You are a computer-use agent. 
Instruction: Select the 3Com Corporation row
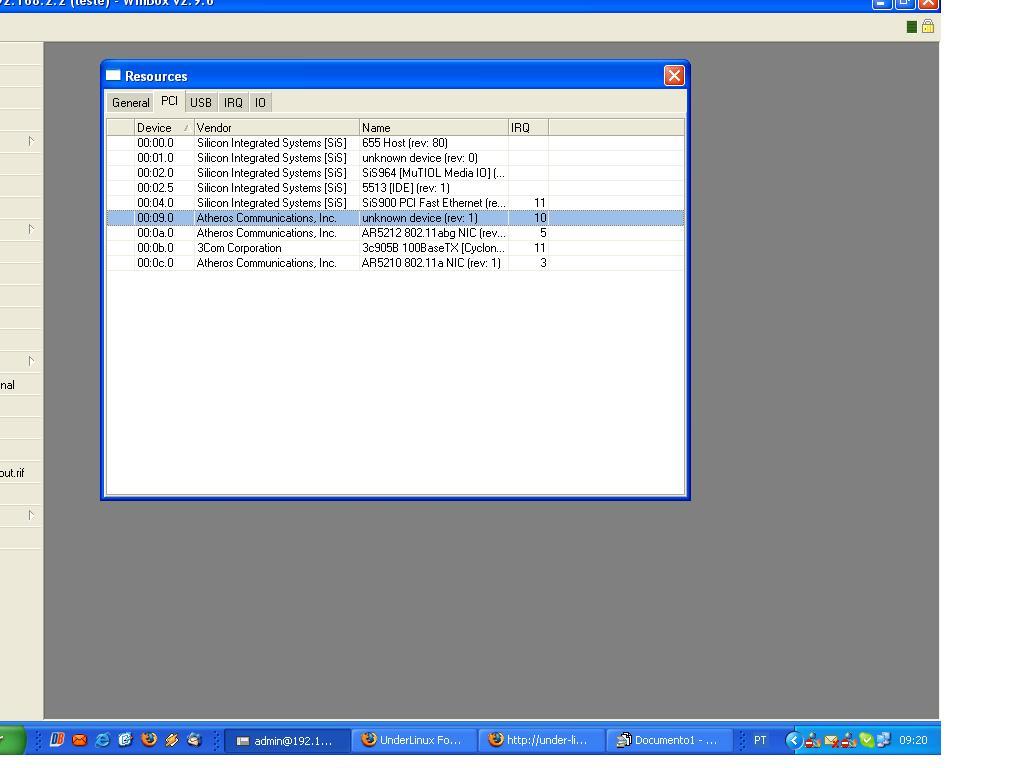coord(395,248)
